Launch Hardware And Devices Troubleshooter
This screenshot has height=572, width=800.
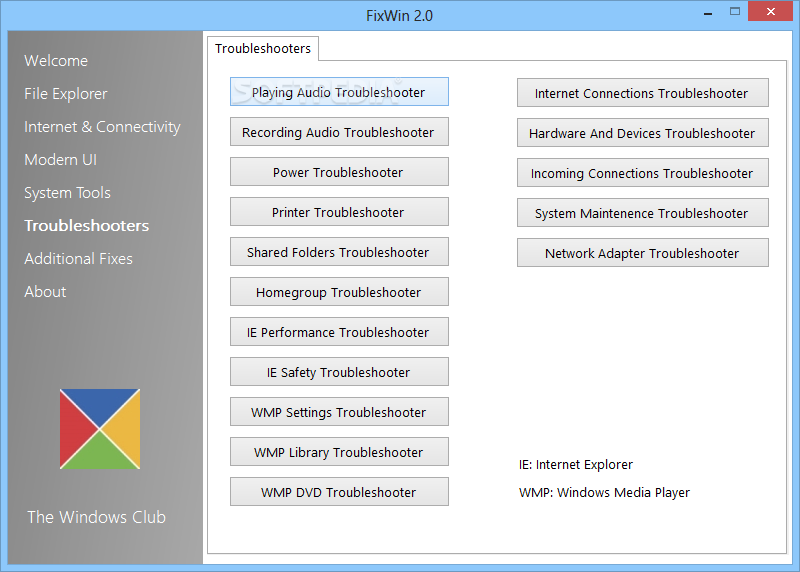(643, 133)
